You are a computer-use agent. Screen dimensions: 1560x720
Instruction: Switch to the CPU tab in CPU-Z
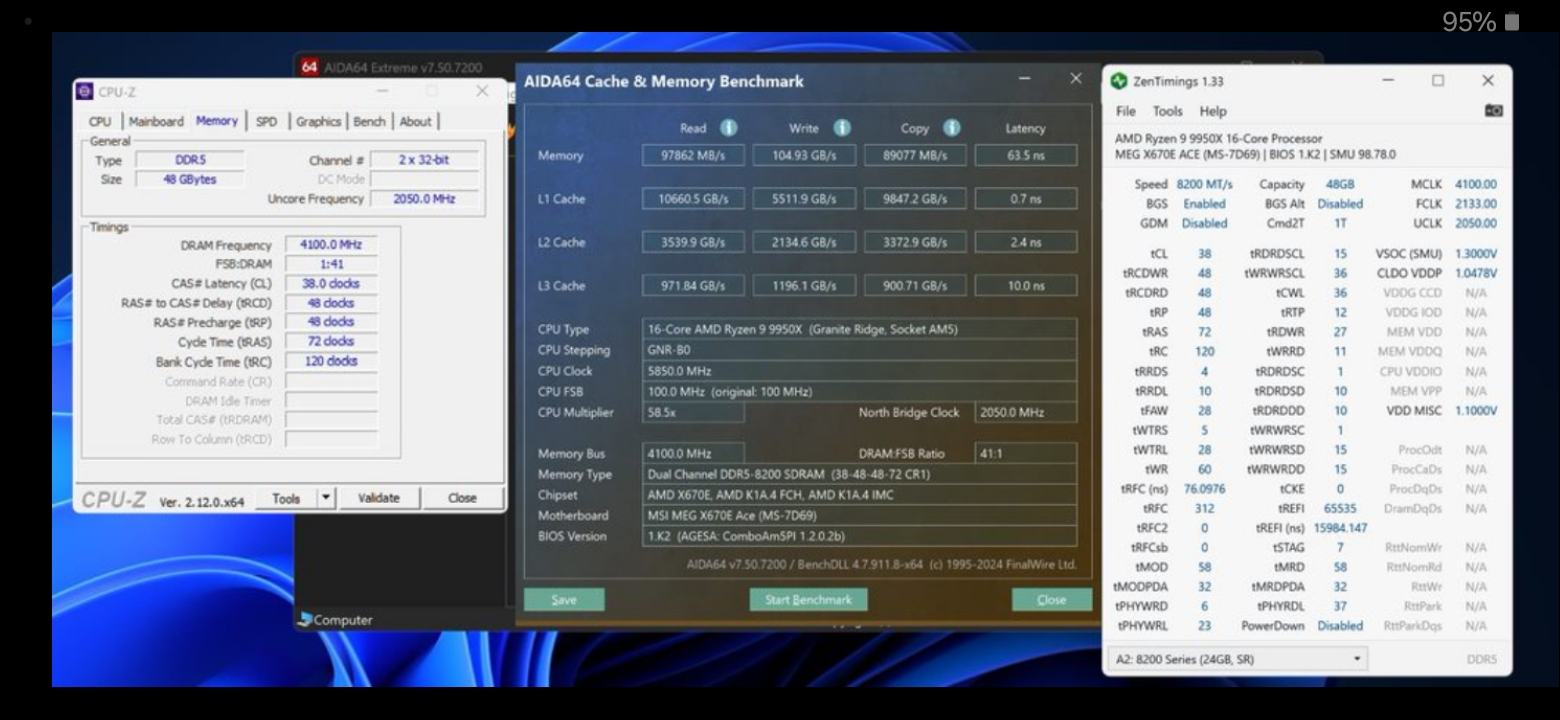coord(100,121)
